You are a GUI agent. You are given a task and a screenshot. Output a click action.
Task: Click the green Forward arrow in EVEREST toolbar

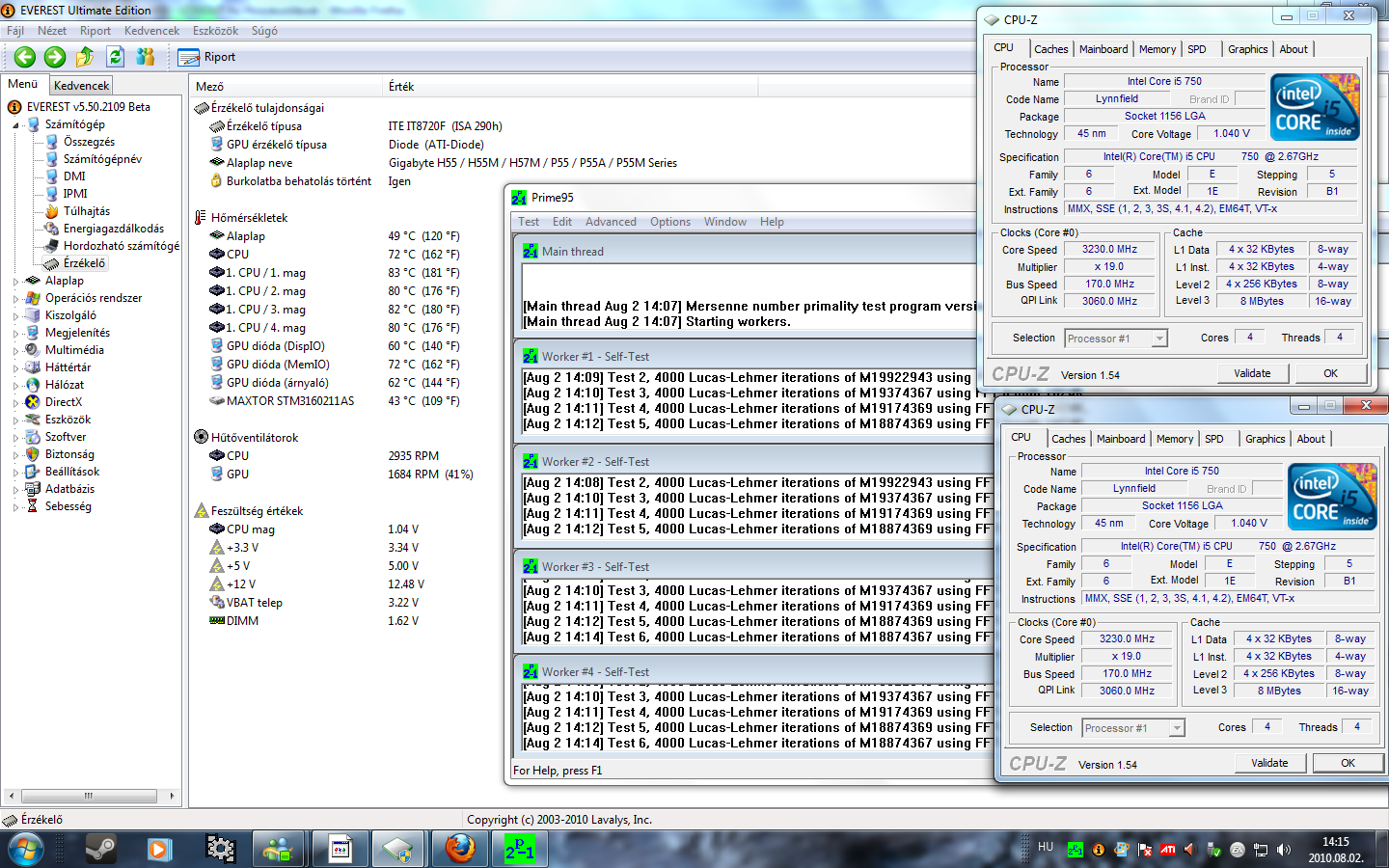pos(55,57)
